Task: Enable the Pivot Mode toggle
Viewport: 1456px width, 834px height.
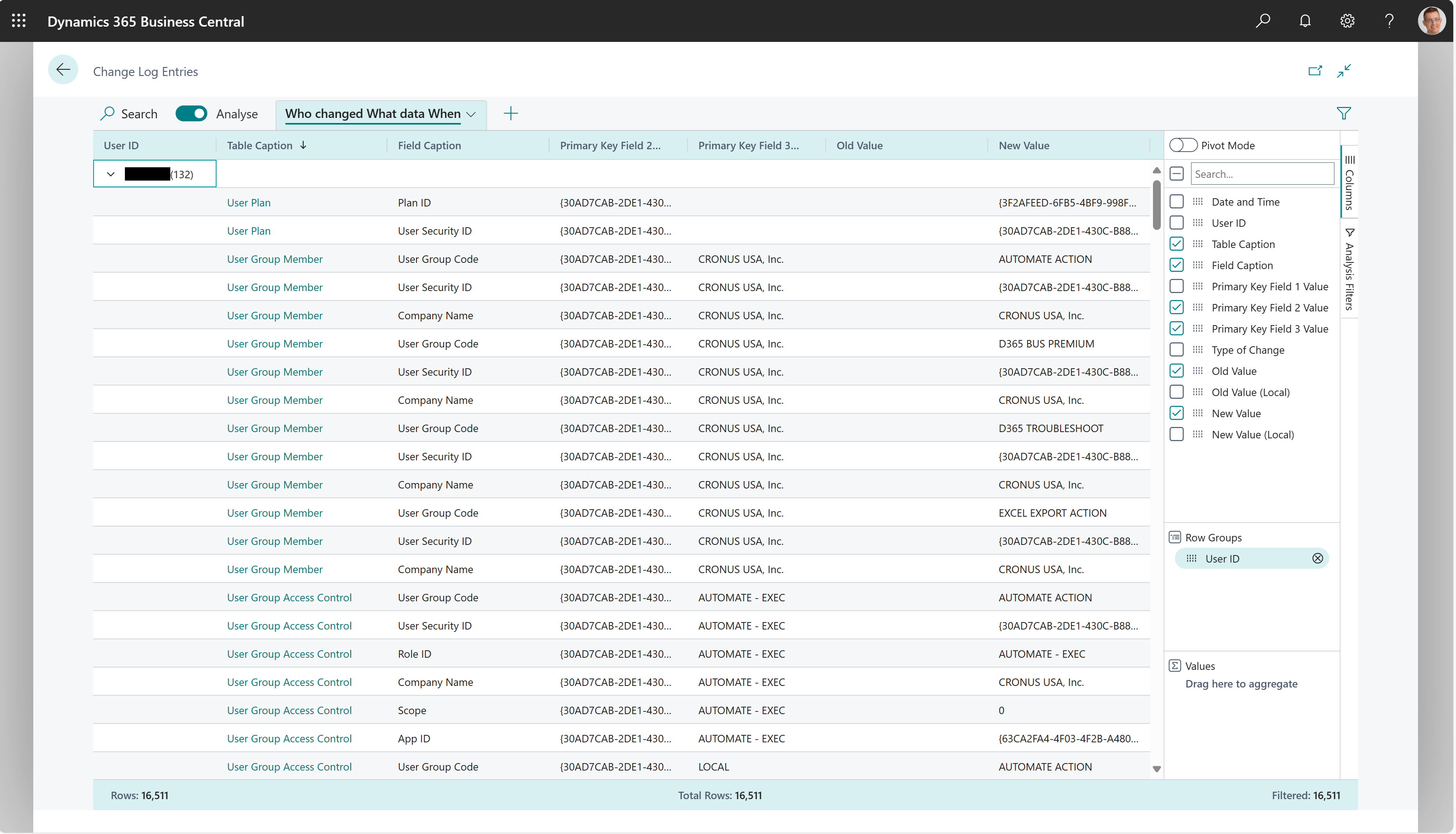Action: point(1184,144)
